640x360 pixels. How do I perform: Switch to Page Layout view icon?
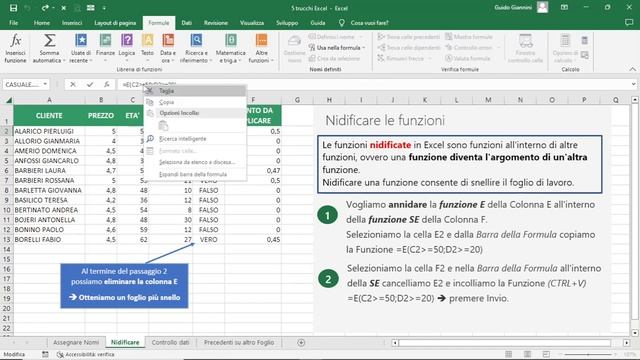click(x=527, y=354)
